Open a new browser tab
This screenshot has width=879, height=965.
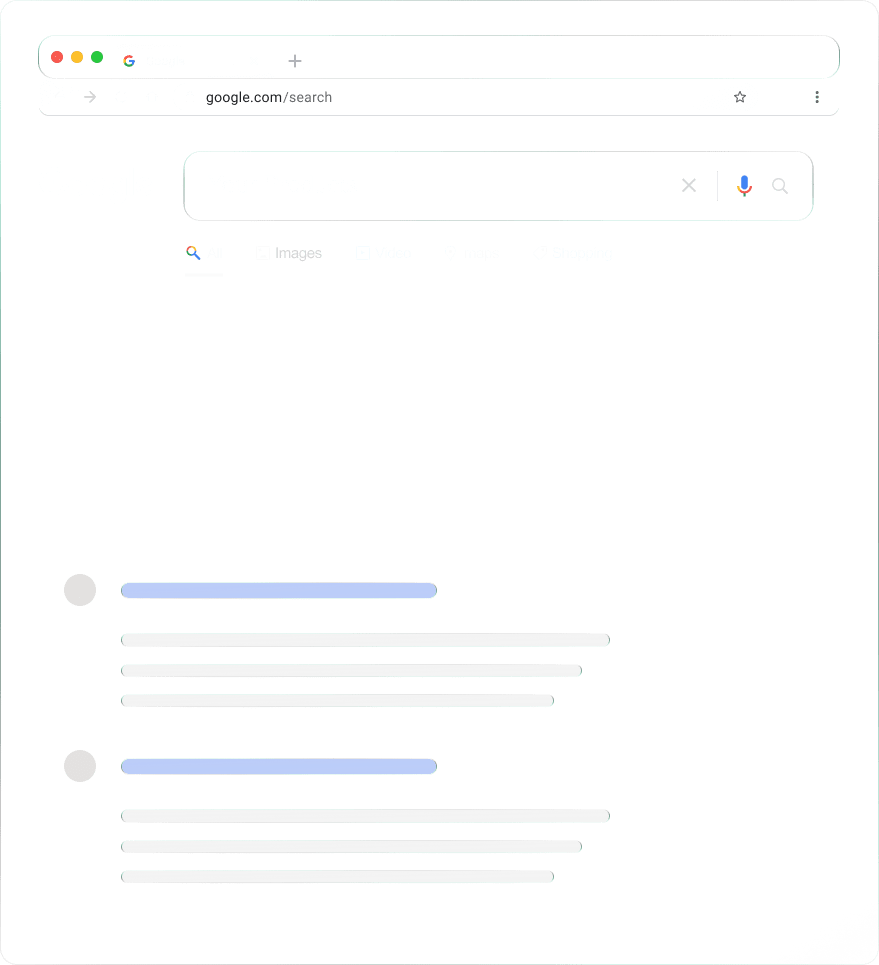pos(294,61)
